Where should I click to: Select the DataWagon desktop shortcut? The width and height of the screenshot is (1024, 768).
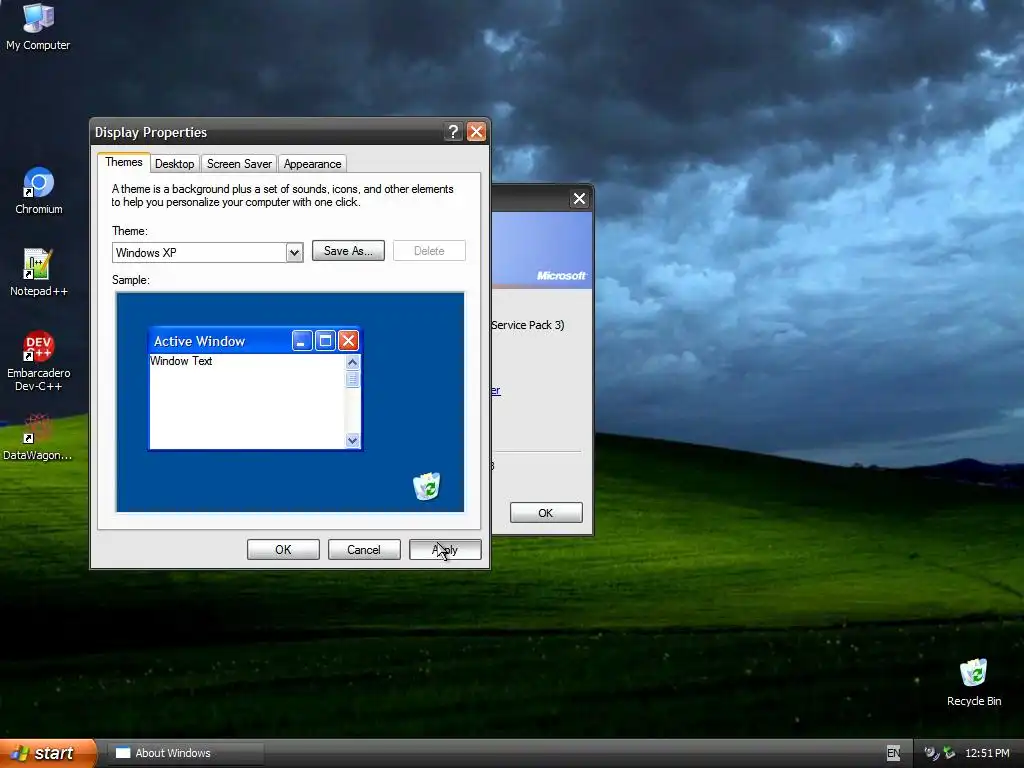pos(38,437)
